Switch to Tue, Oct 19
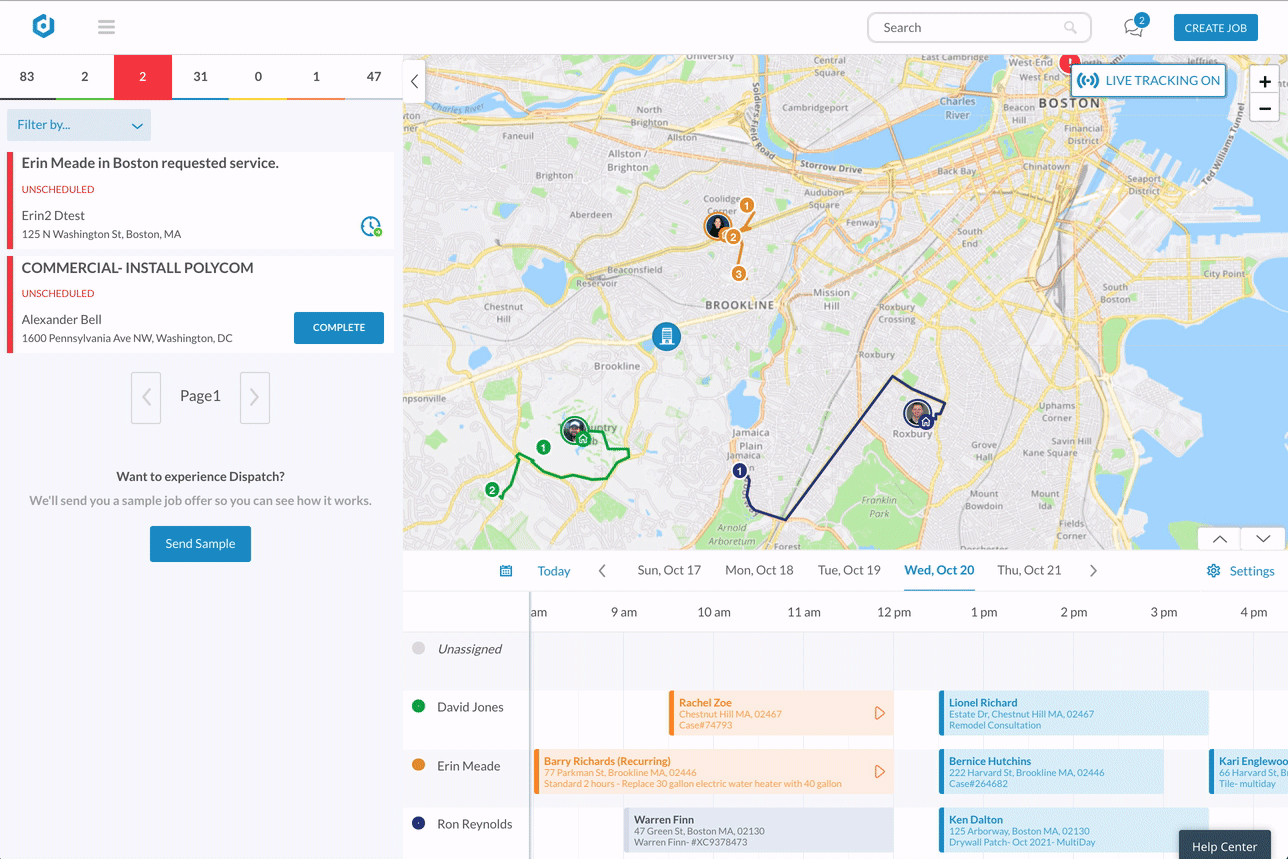The width and height of the screenshot is (1288, 859). (849, 570)
